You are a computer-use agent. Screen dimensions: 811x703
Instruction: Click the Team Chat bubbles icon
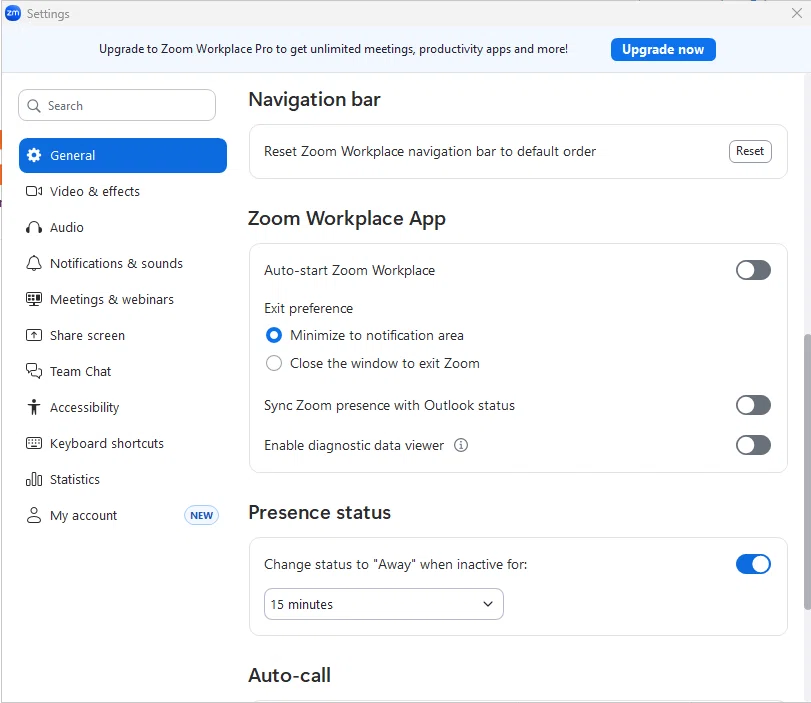pos(34,371)
